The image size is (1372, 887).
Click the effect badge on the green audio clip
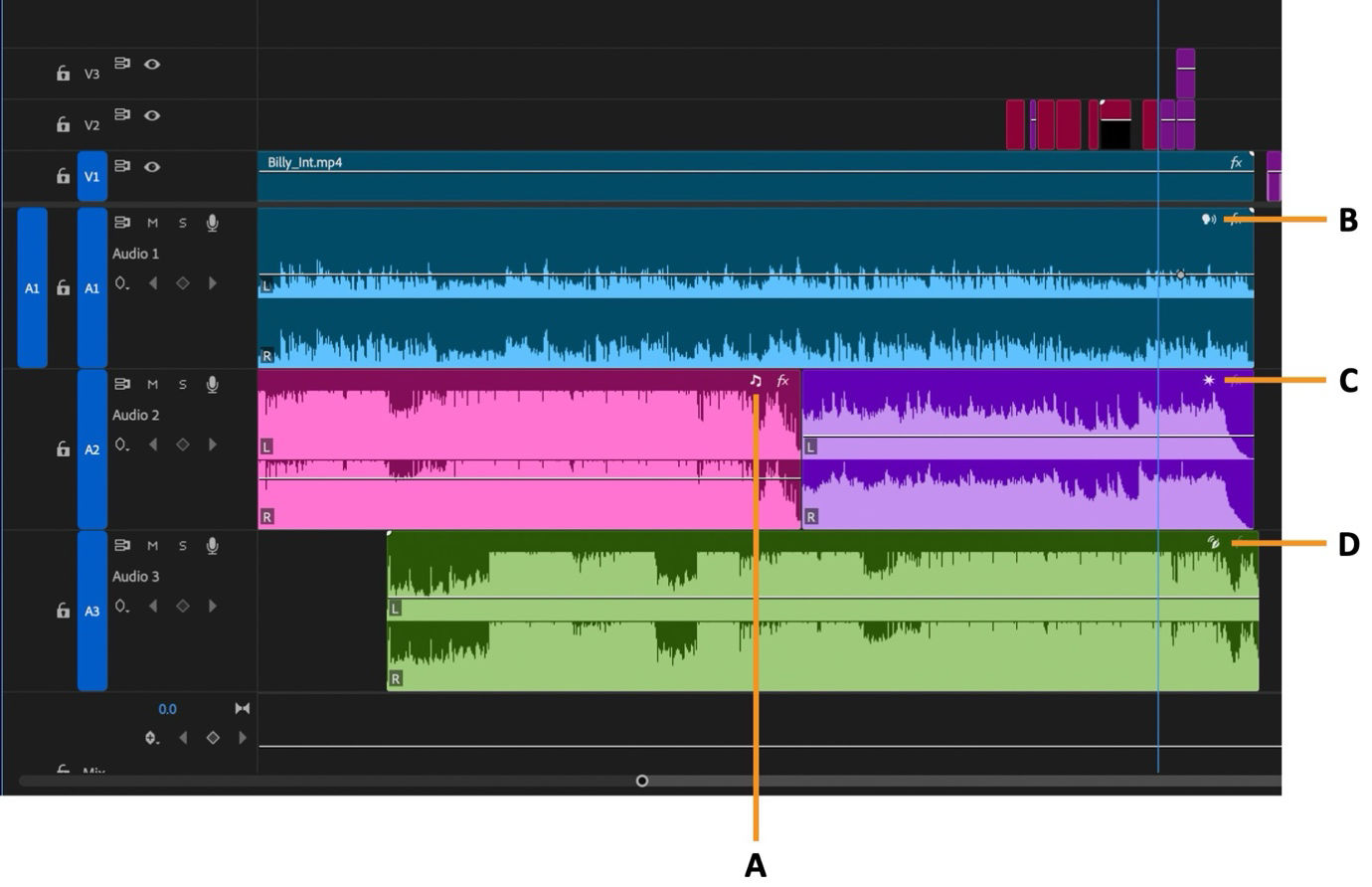tap(1213, 541)
